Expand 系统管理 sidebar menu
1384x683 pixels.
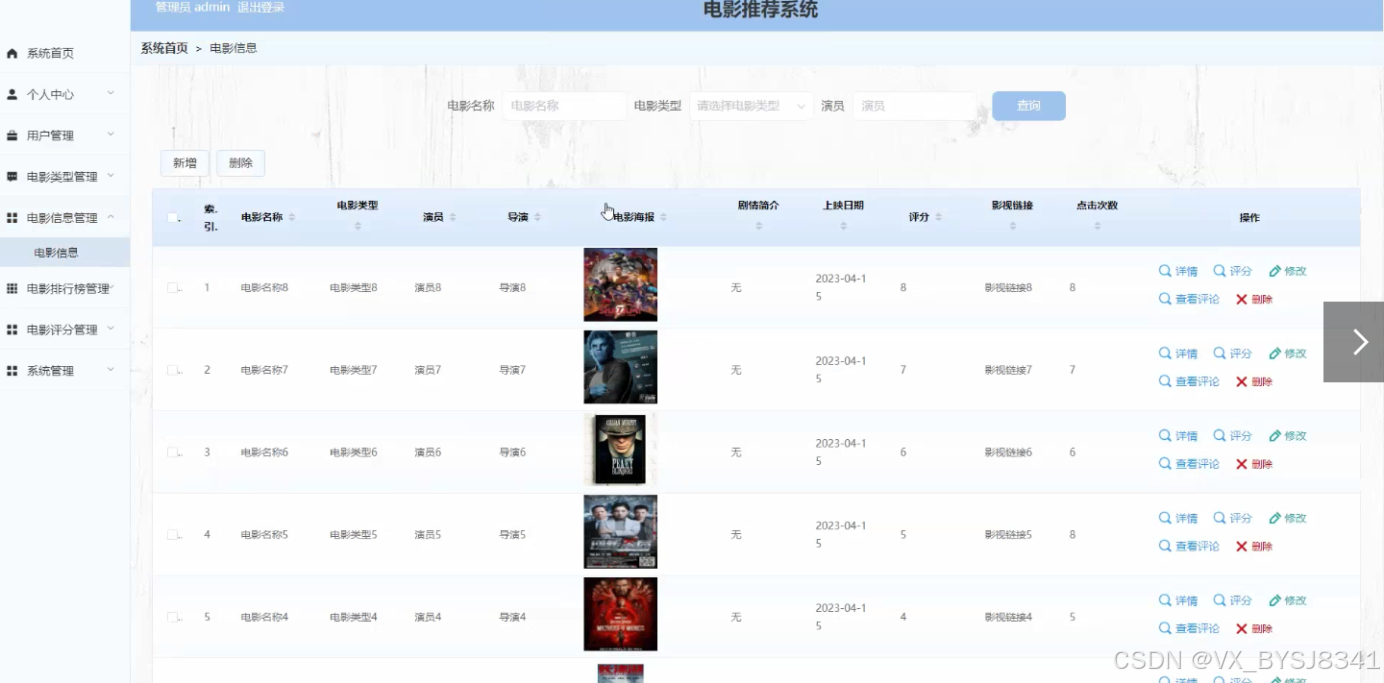pos(110,369)
